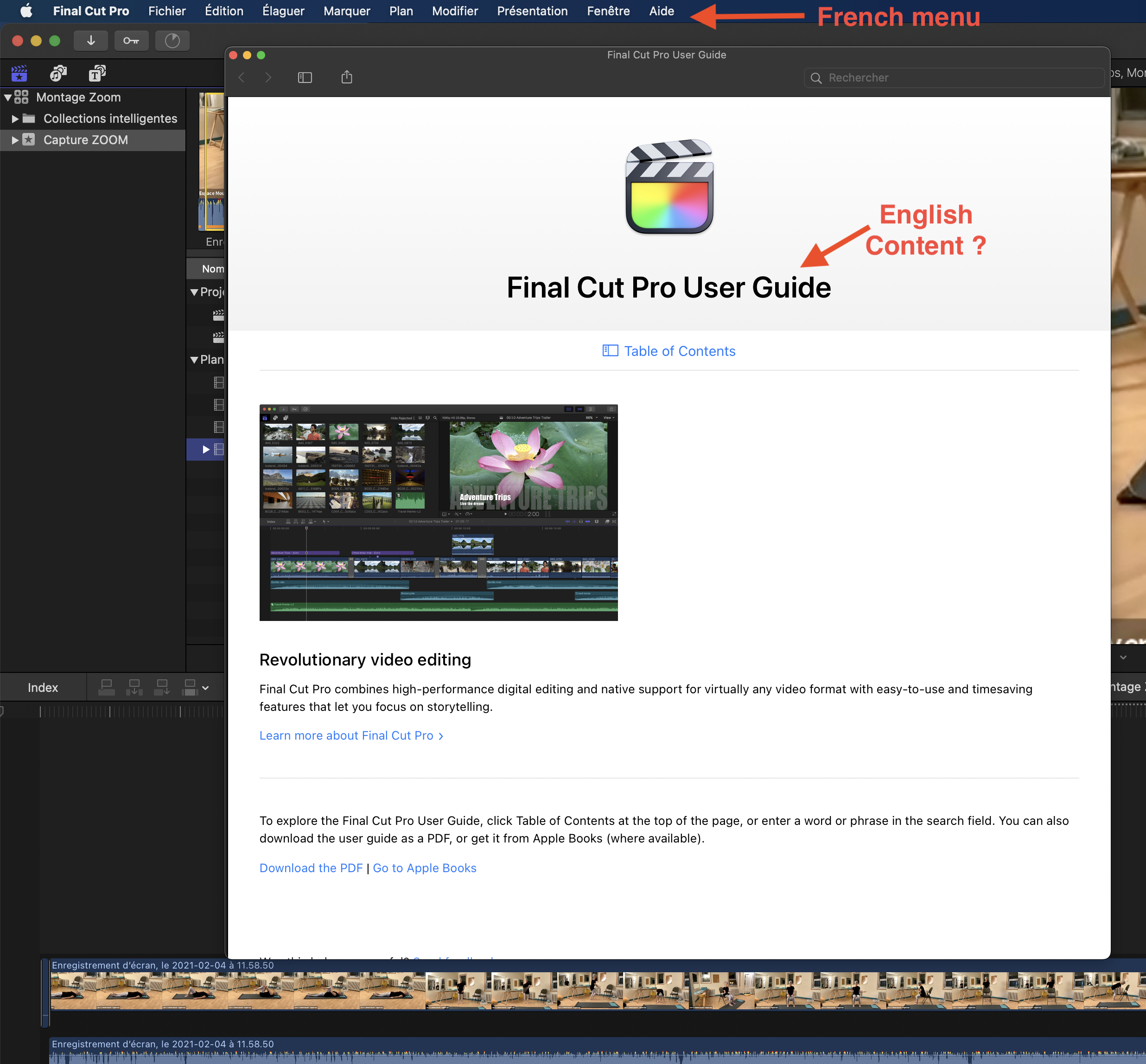Open the Présentation menu

532,11
